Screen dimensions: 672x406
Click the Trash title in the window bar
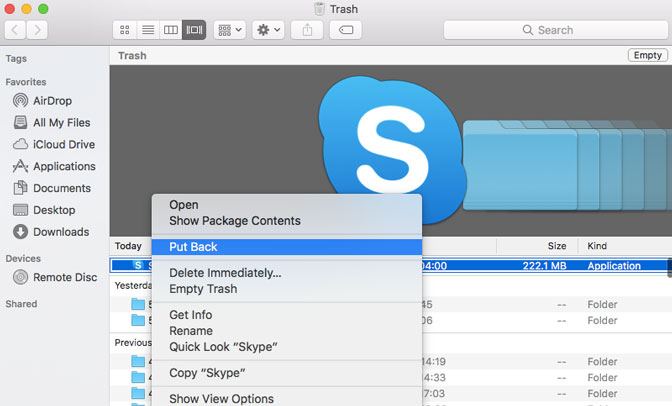[x=344, y=9]
